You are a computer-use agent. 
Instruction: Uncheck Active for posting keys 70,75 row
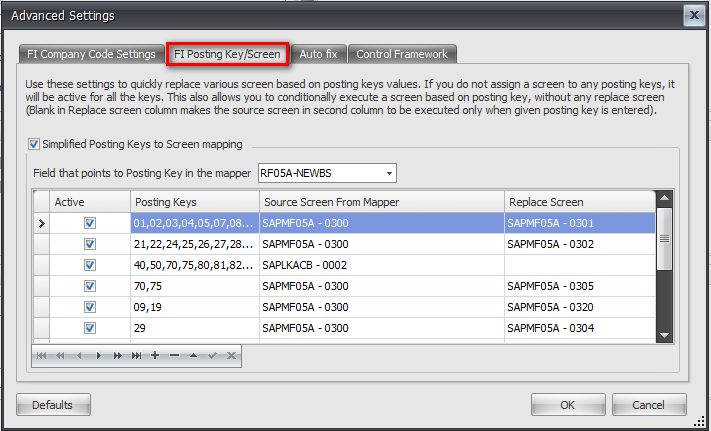(x=90, y=286)
